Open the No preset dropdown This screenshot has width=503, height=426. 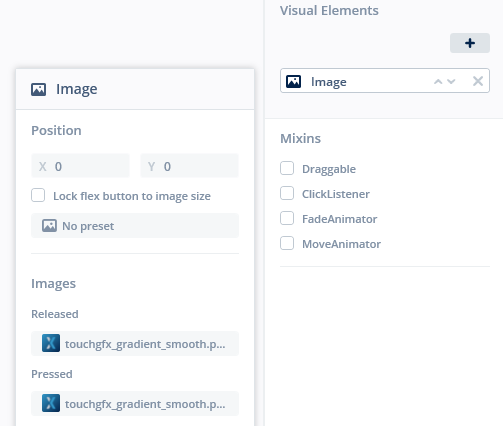[135, 226]
